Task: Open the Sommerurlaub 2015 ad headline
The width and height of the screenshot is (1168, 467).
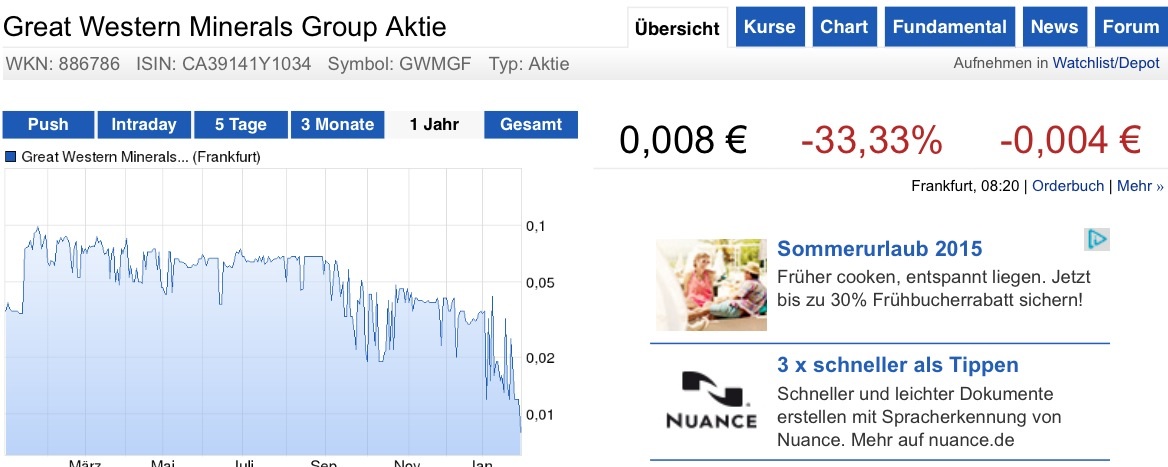Action: click(880, 249)
